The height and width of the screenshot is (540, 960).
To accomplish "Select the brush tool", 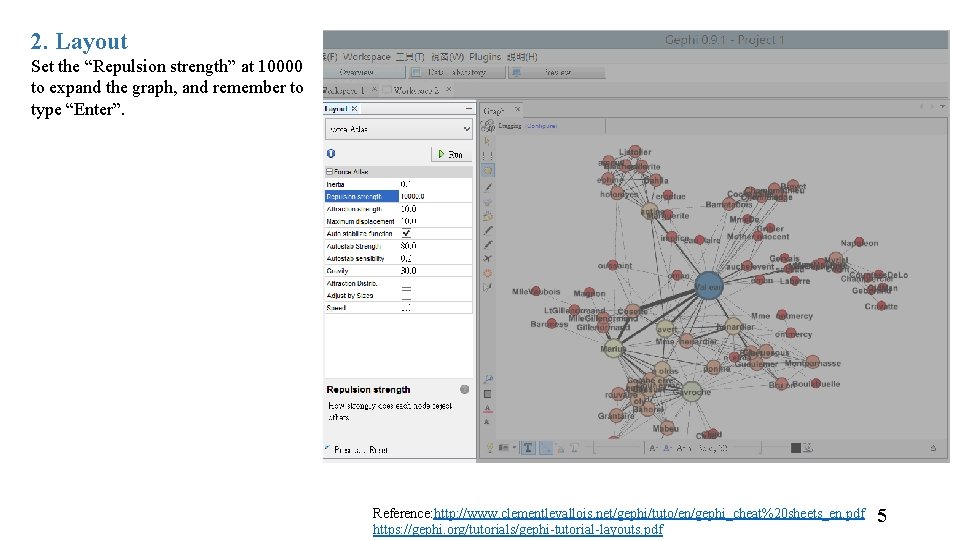I will 488,216.
